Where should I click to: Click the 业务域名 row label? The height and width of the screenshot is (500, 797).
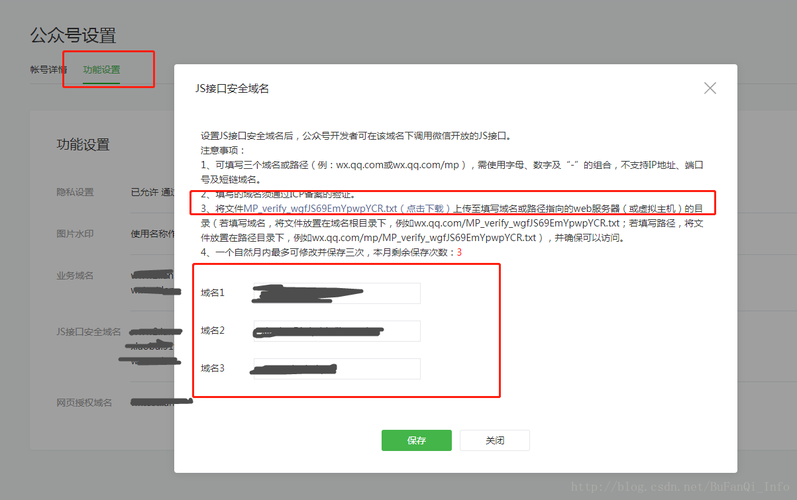click(75, 275)
